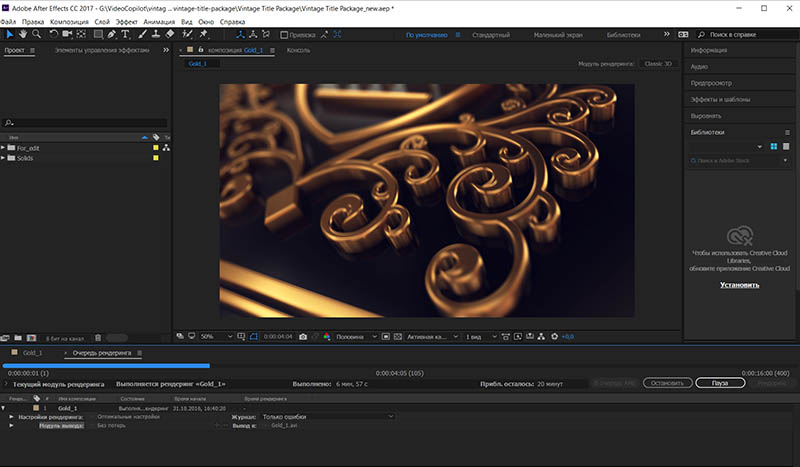Open the Classic 3D renderer button
The height and width of the screenshot is (467, 800).
(658, 64)
